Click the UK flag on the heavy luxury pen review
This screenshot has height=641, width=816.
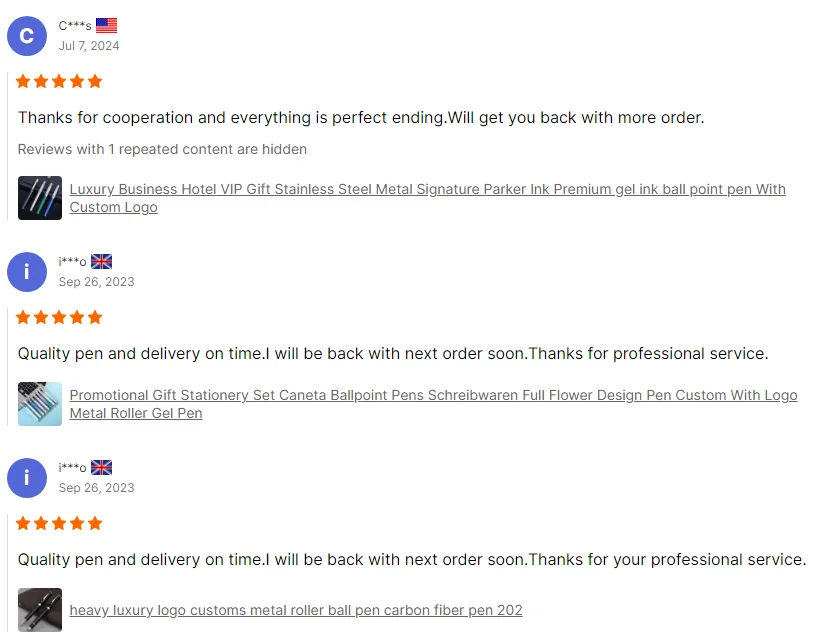101,468
